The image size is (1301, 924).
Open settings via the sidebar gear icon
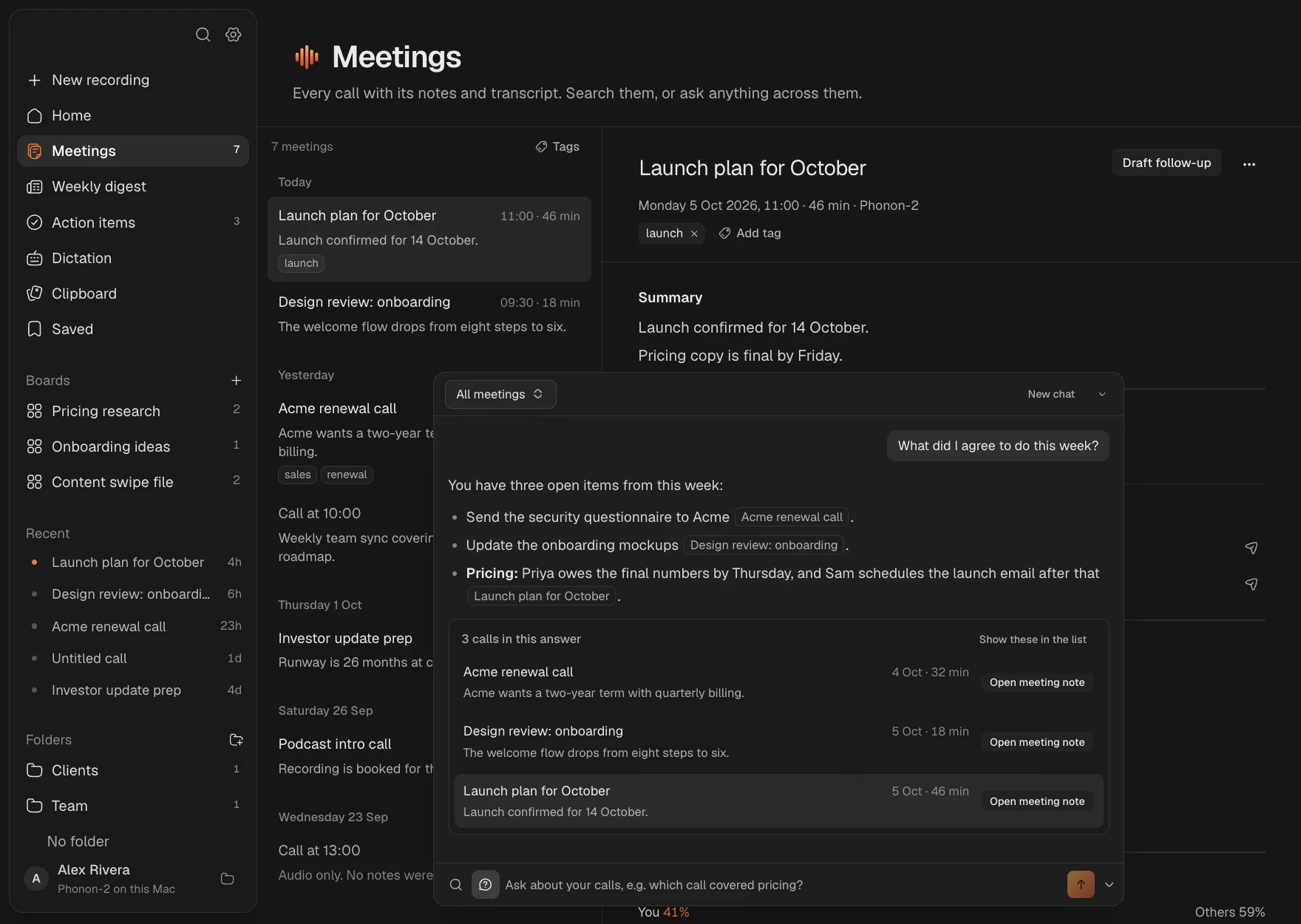pyautogui.click(x=234, y=35)
